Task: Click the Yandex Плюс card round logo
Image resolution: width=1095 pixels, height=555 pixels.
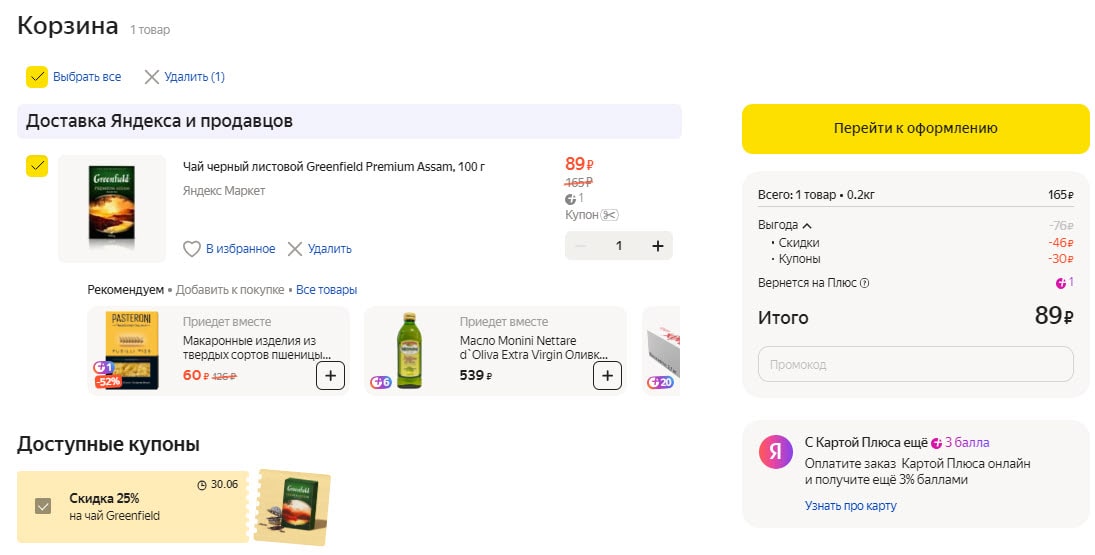Action: 775,452
